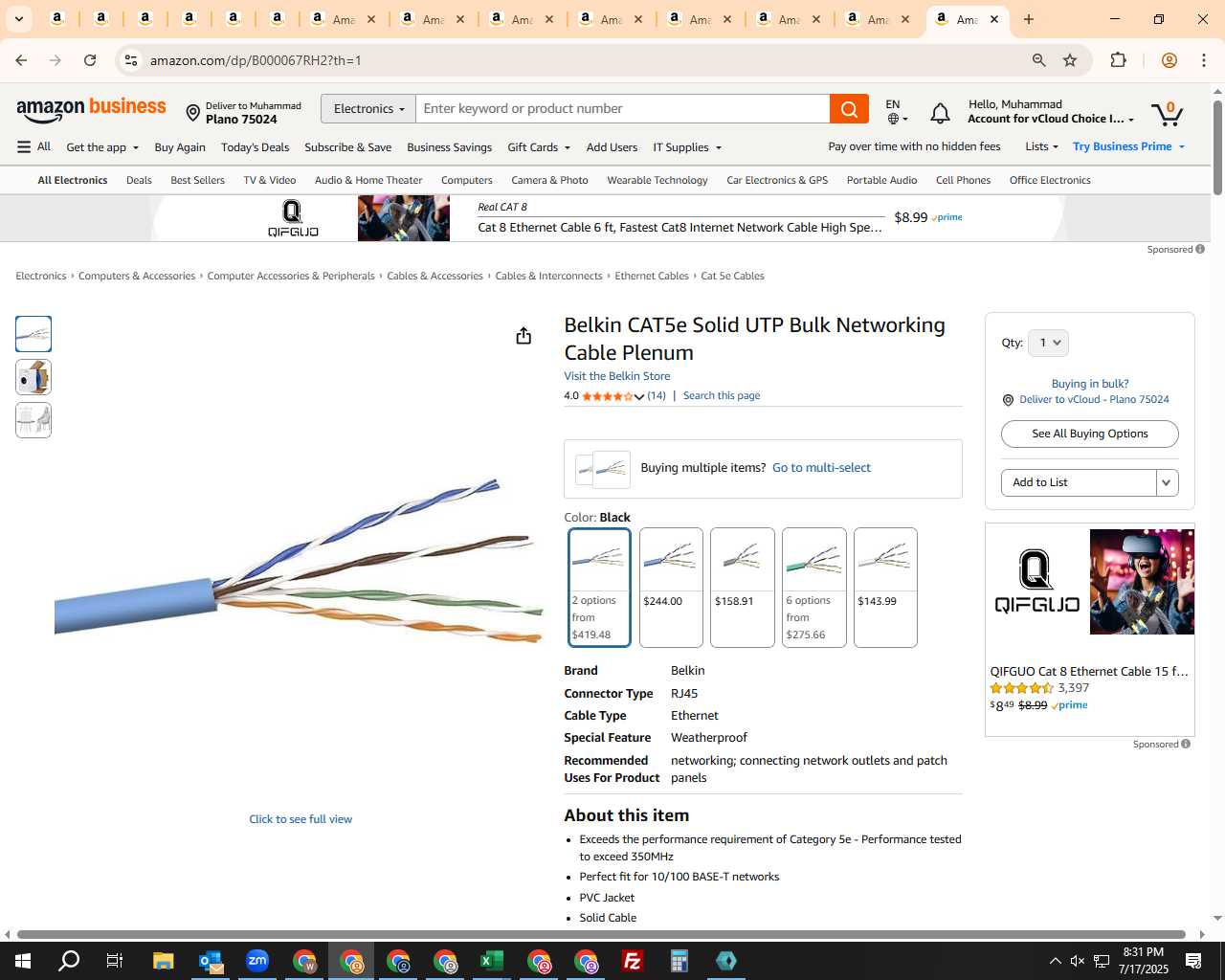The width and height of the screenshot is (1225, 980).
Task: Open Calculator from the taskbar
Action: [x=679, y=961]
